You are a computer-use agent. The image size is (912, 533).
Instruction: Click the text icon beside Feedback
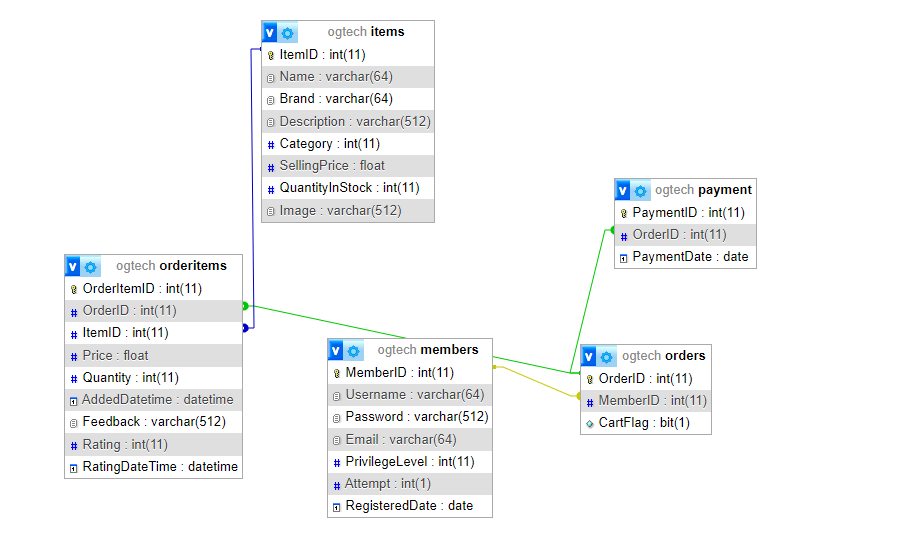coord(73,424)
